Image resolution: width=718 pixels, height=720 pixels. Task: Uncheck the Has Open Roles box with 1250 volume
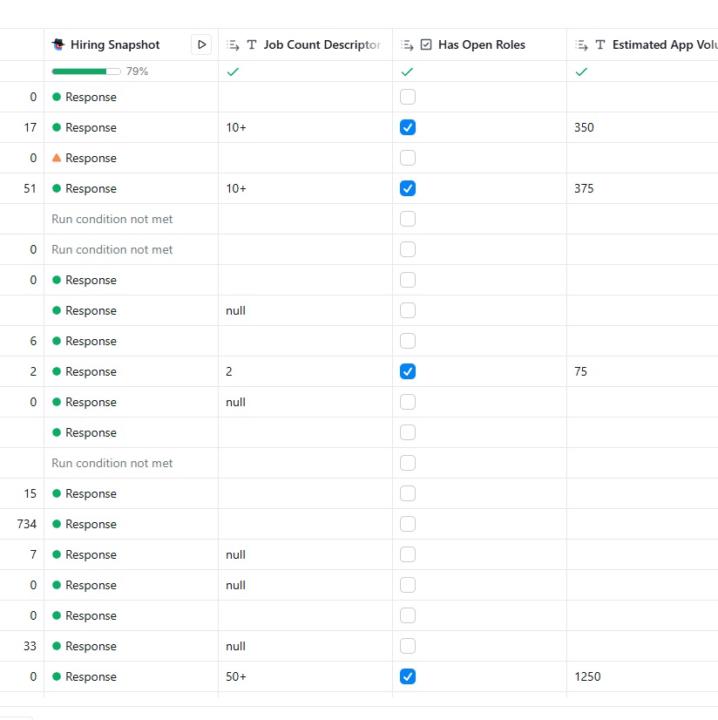pos(407,677)
